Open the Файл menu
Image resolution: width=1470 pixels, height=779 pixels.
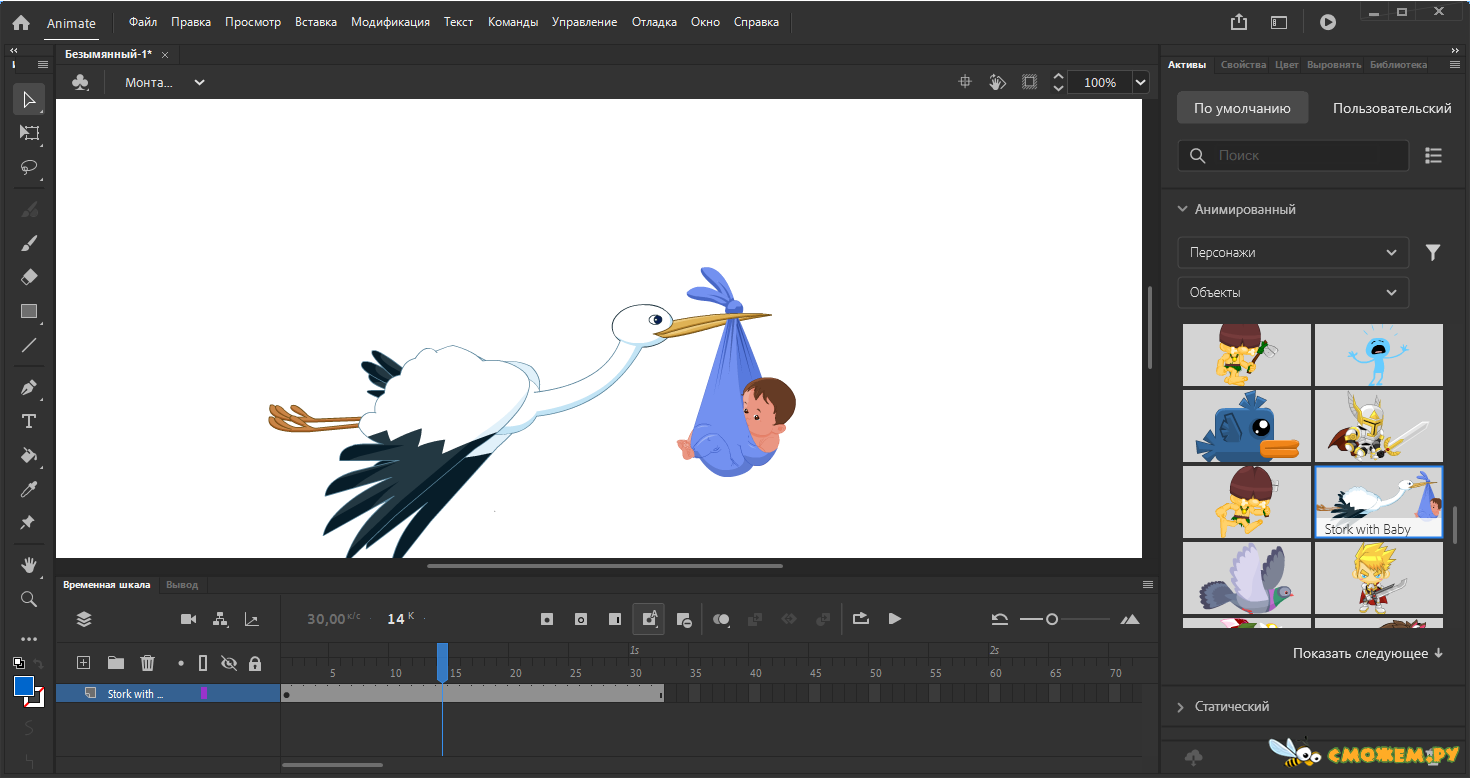coord(143,22)
